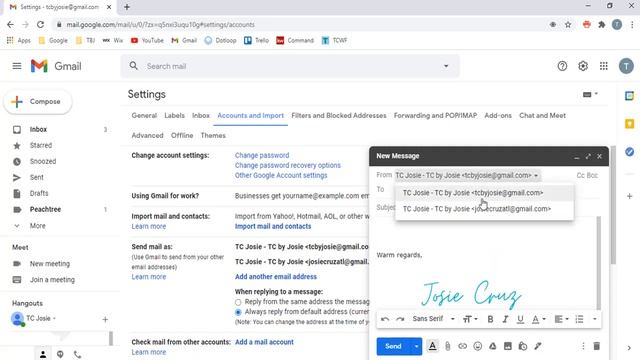Screen dimensions: 640x360
Task: Expand More labels in sidebar
Action: (38, 226)
